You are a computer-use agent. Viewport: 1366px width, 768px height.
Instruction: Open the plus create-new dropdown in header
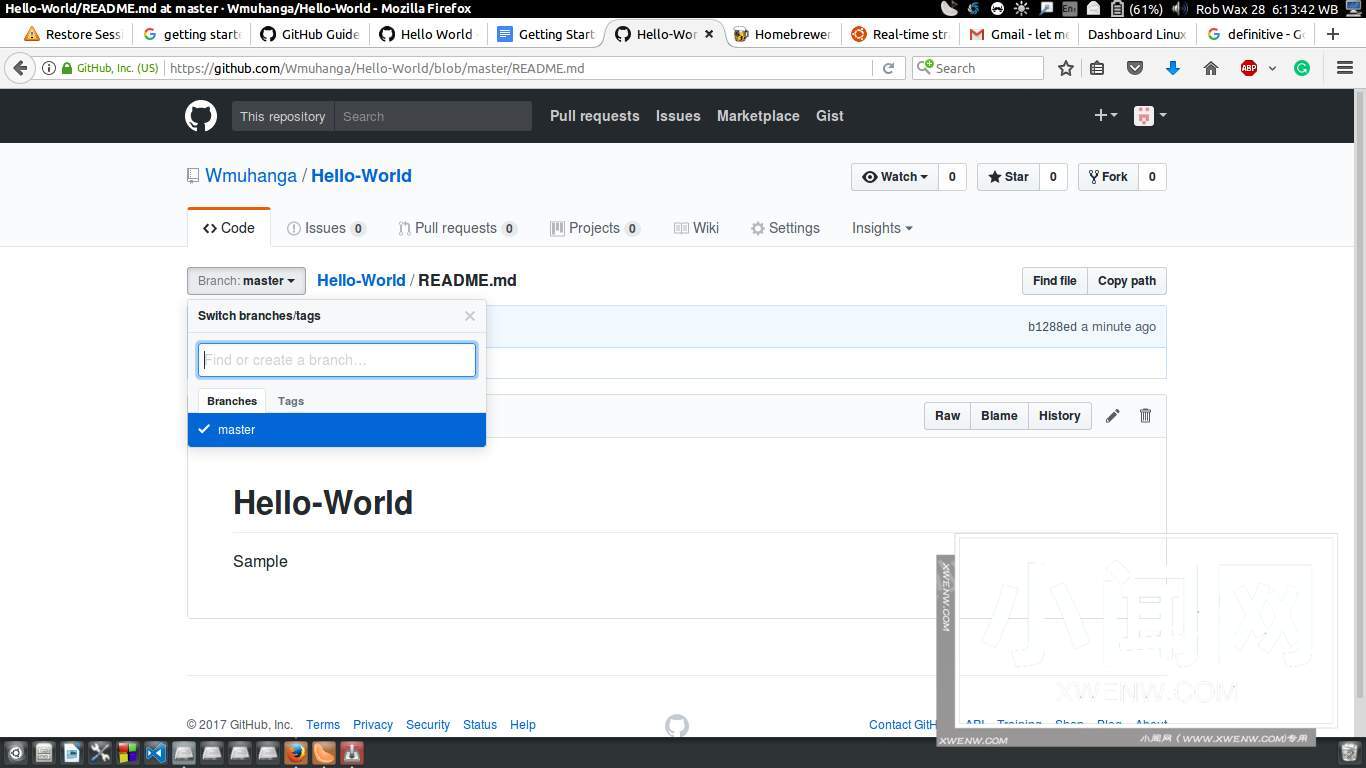point(1105,116)
